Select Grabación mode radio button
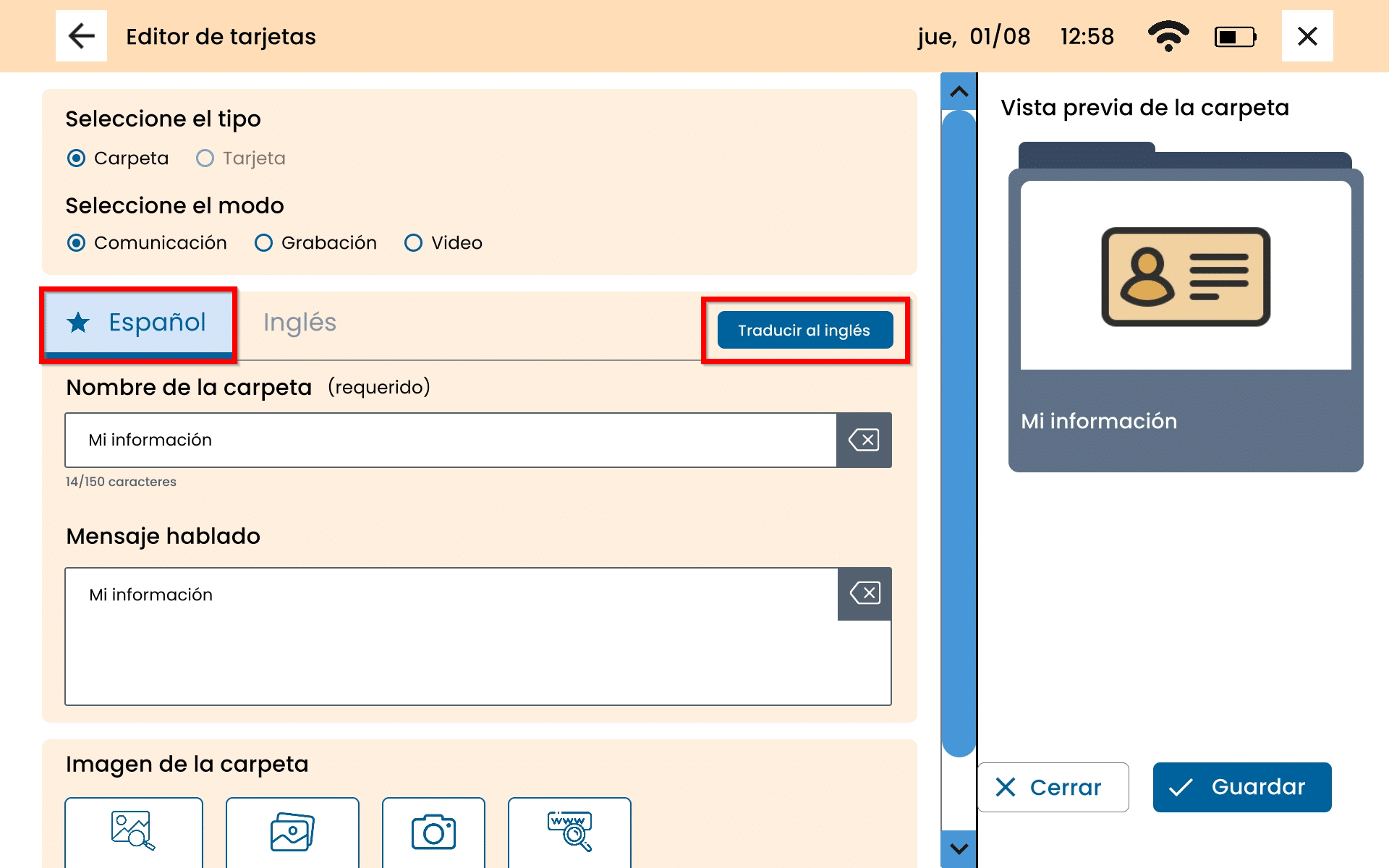The width and height of the screenshot is (1389, 868). point(264,243)
